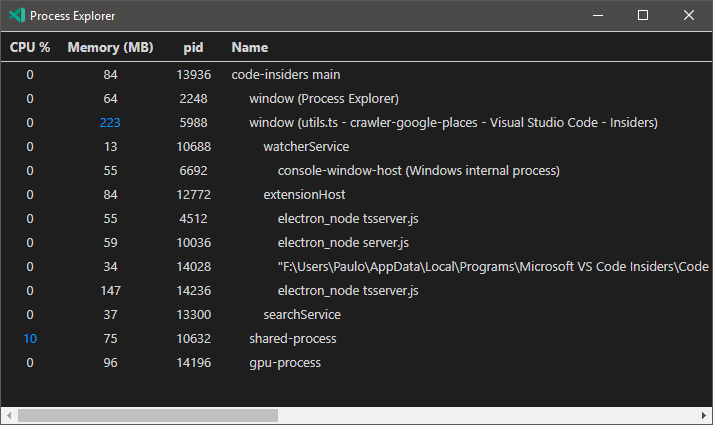Select the window (Process Explorer) row

pos(356,99)
